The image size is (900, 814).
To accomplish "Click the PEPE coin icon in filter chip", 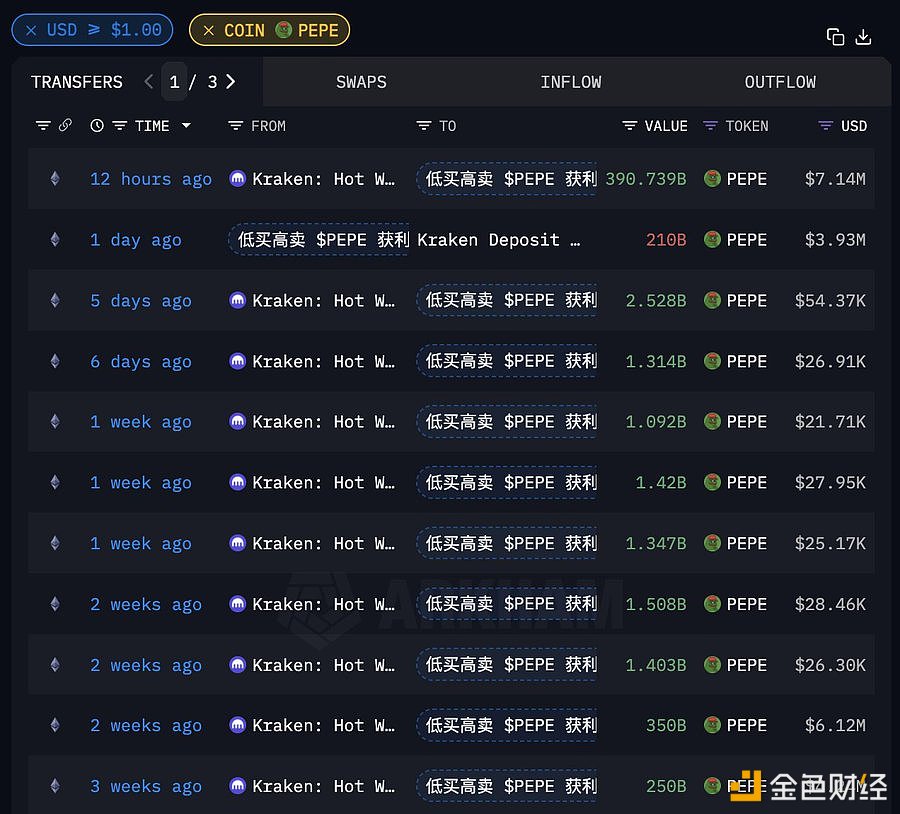I will click(284, 29).
